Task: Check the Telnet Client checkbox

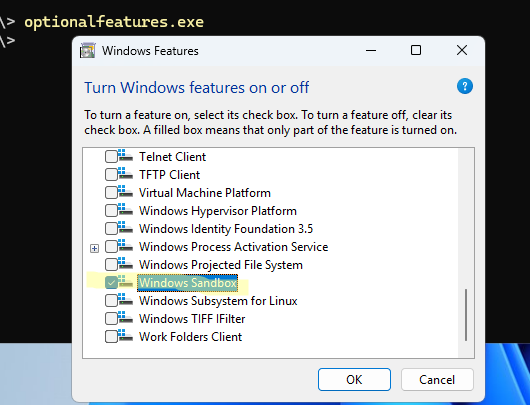Action: 111,157
